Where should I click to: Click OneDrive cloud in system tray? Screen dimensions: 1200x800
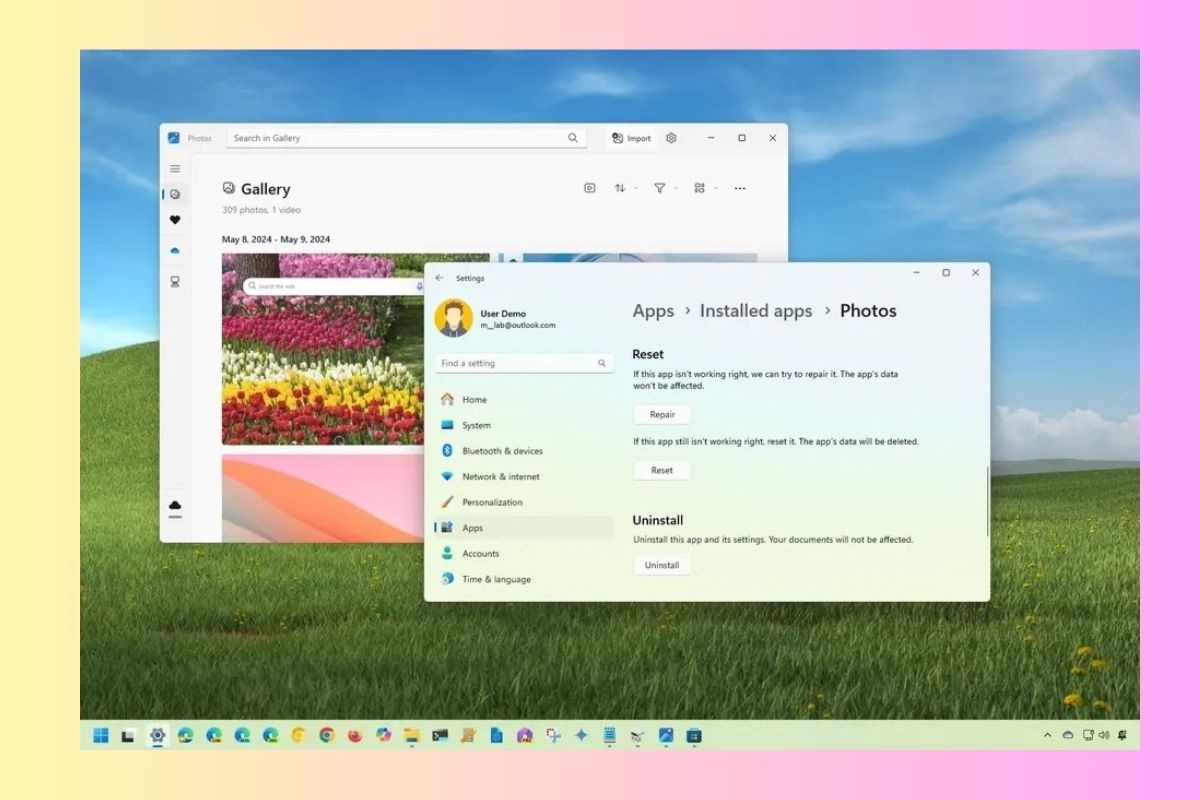tap(1067, 735)
